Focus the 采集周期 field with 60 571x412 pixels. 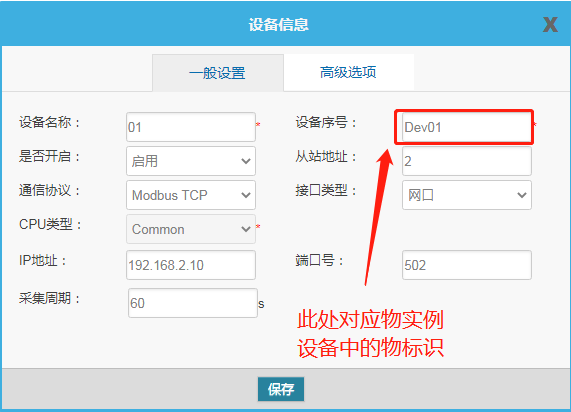[193, 303]
